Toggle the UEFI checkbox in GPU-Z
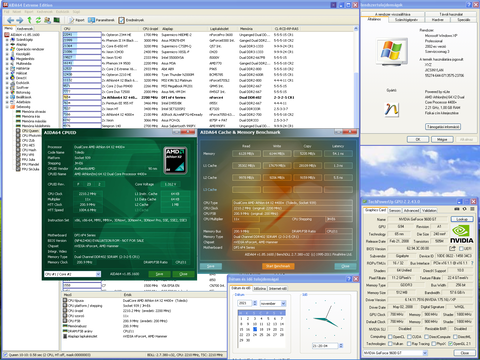Screen dimensions: 480x360 (x=461, y=249)
